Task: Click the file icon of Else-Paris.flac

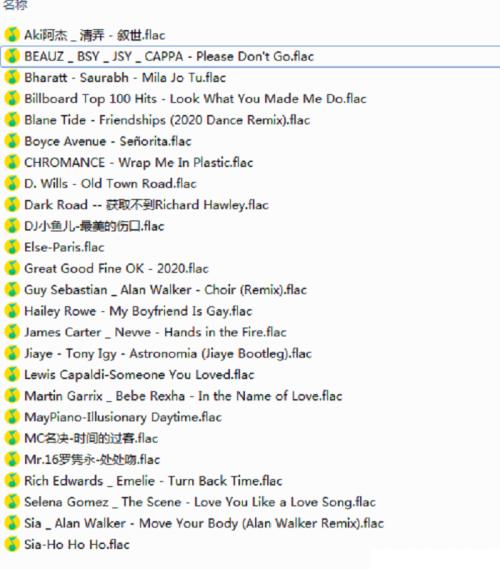Action: coord(12,247)
